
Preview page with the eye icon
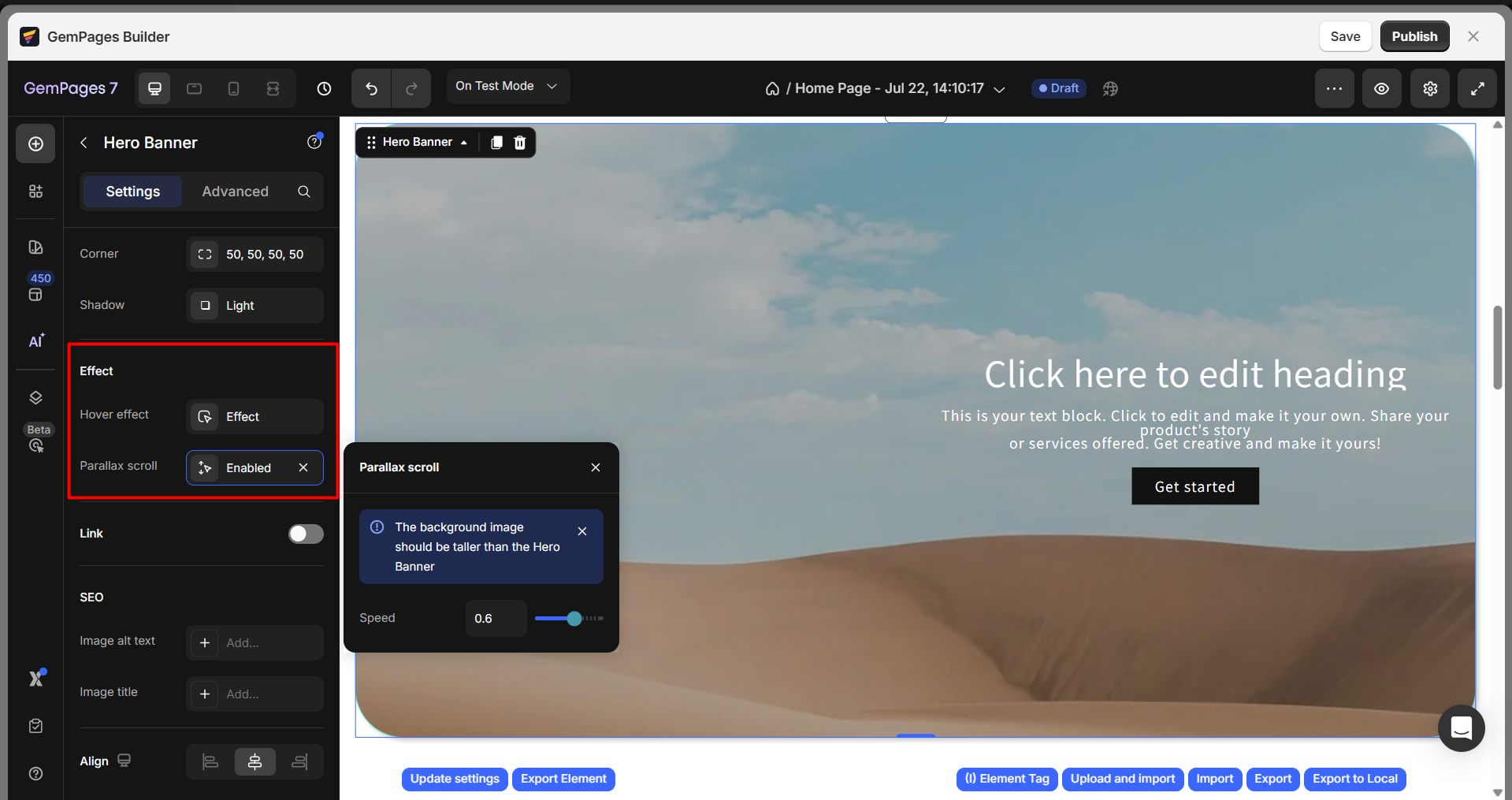click(x=1381, y=88)
